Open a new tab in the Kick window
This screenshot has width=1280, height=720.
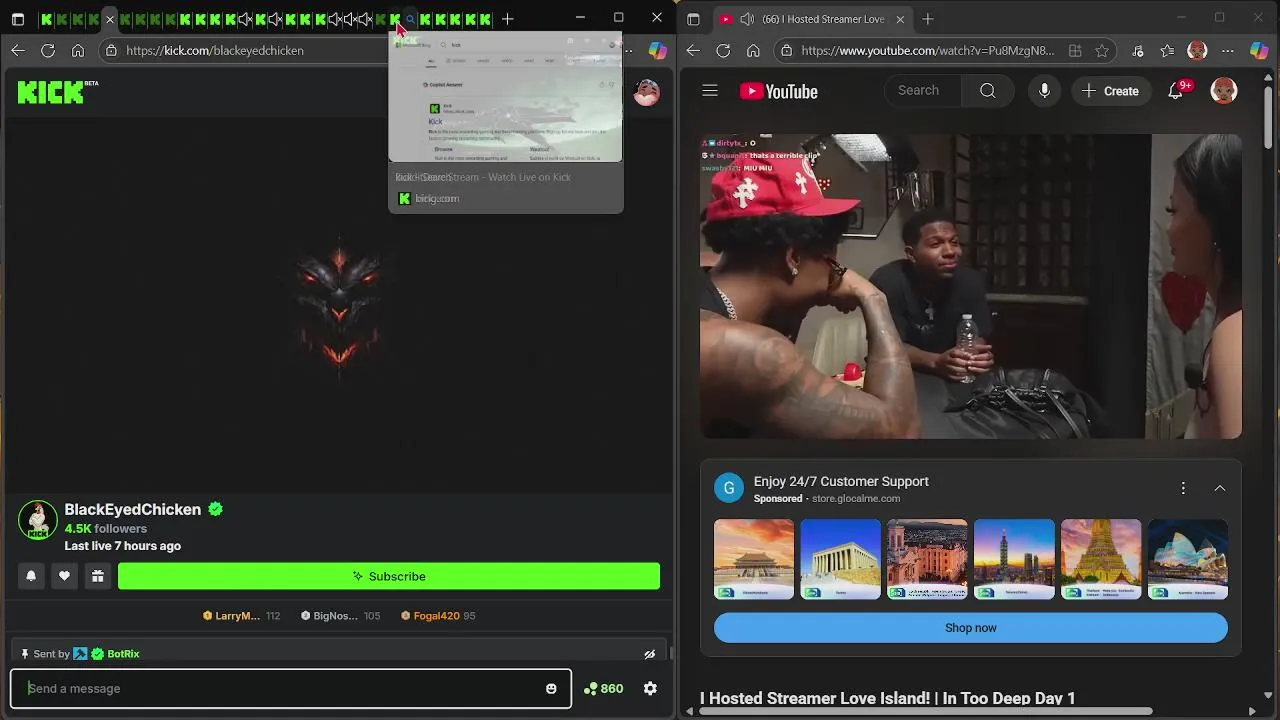tap(508, 19)
